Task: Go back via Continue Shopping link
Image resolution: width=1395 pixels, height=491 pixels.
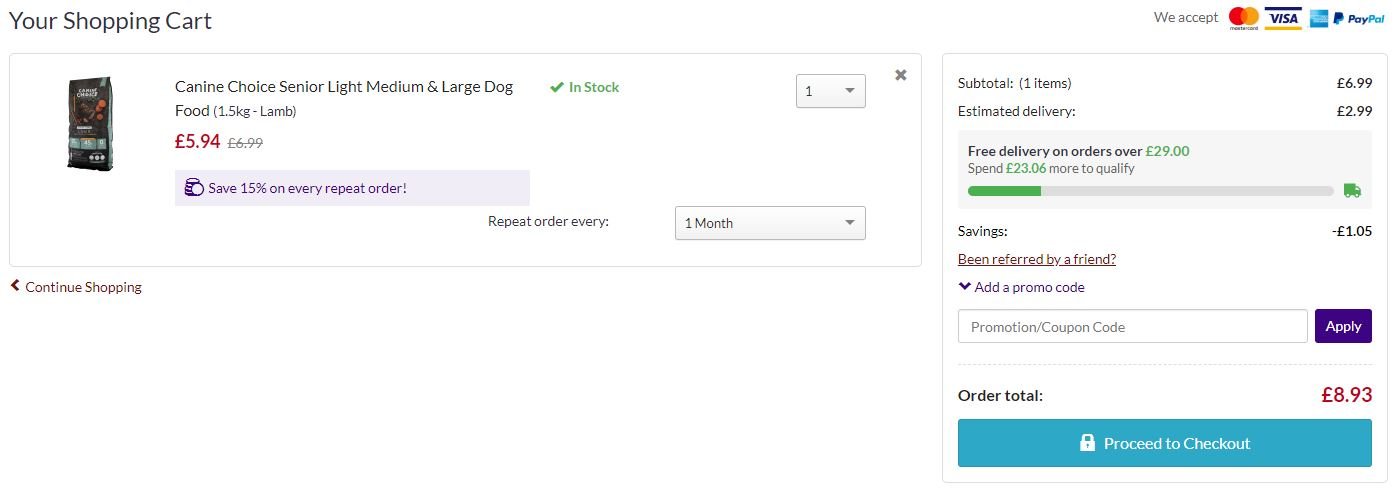Action: 83,287
